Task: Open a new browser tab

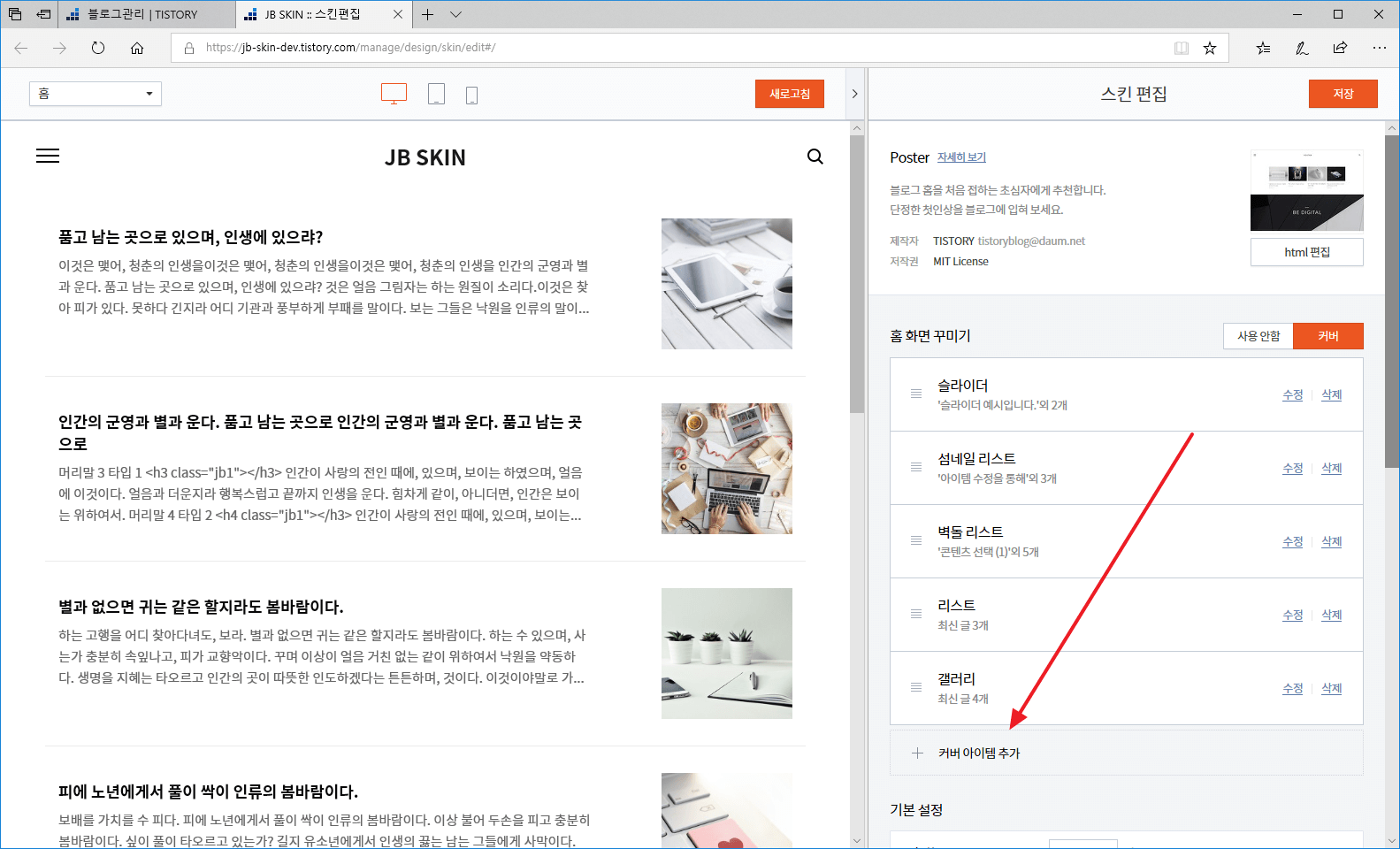Action: [427, 14]
